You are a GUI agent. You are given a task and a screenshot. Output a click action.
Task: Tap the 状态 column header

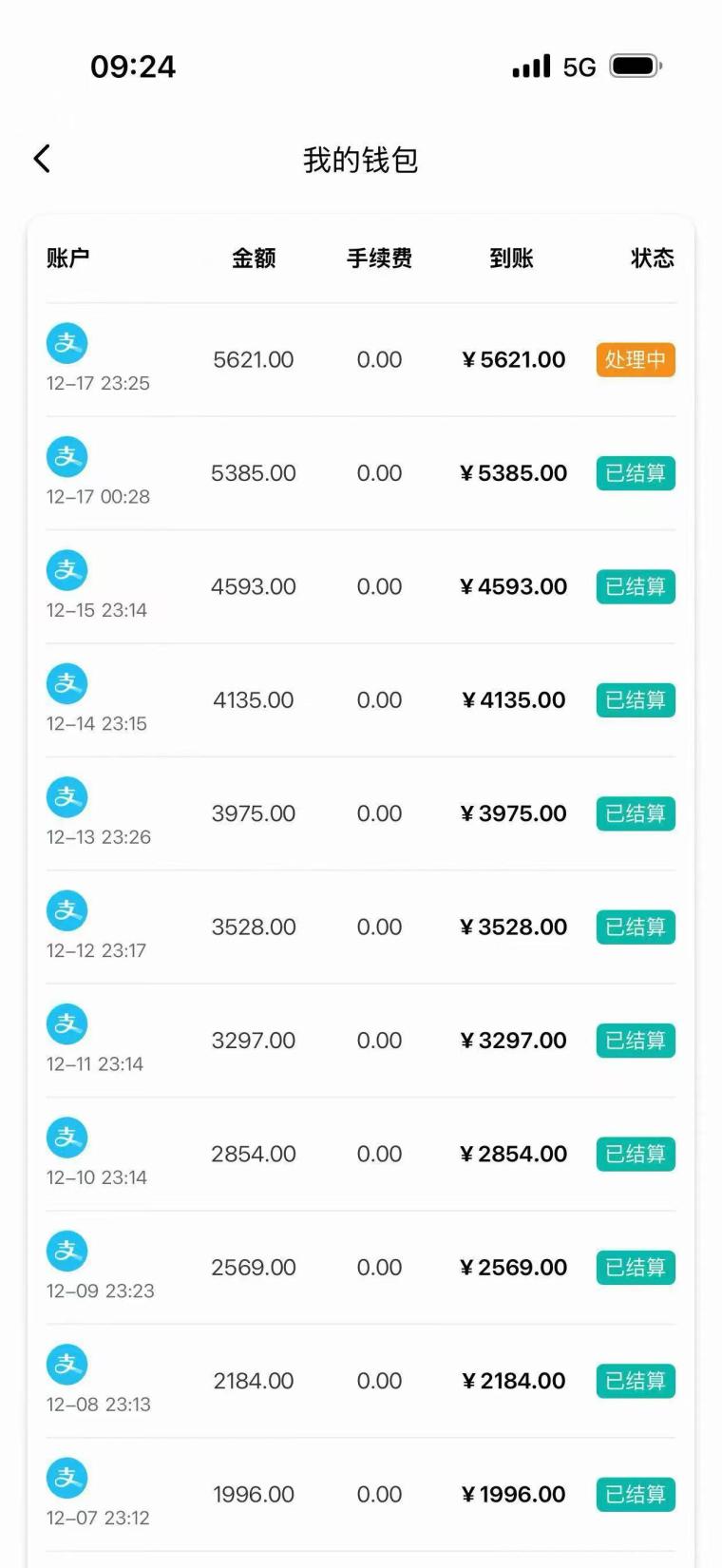[653, 258]
